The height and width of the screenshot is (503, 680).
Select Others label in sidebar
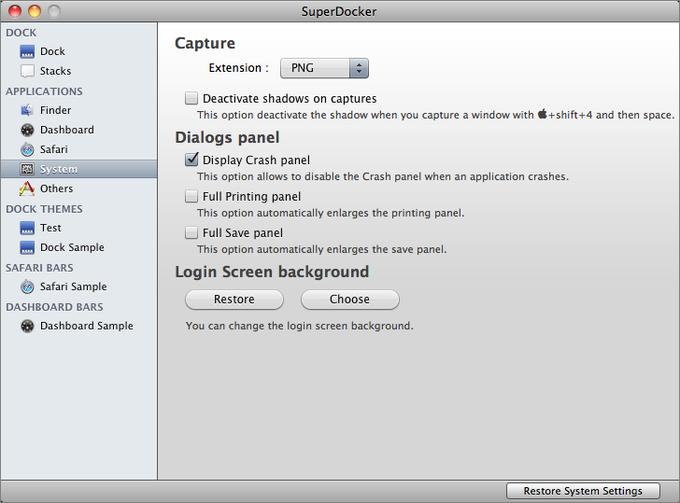[56, 189]
